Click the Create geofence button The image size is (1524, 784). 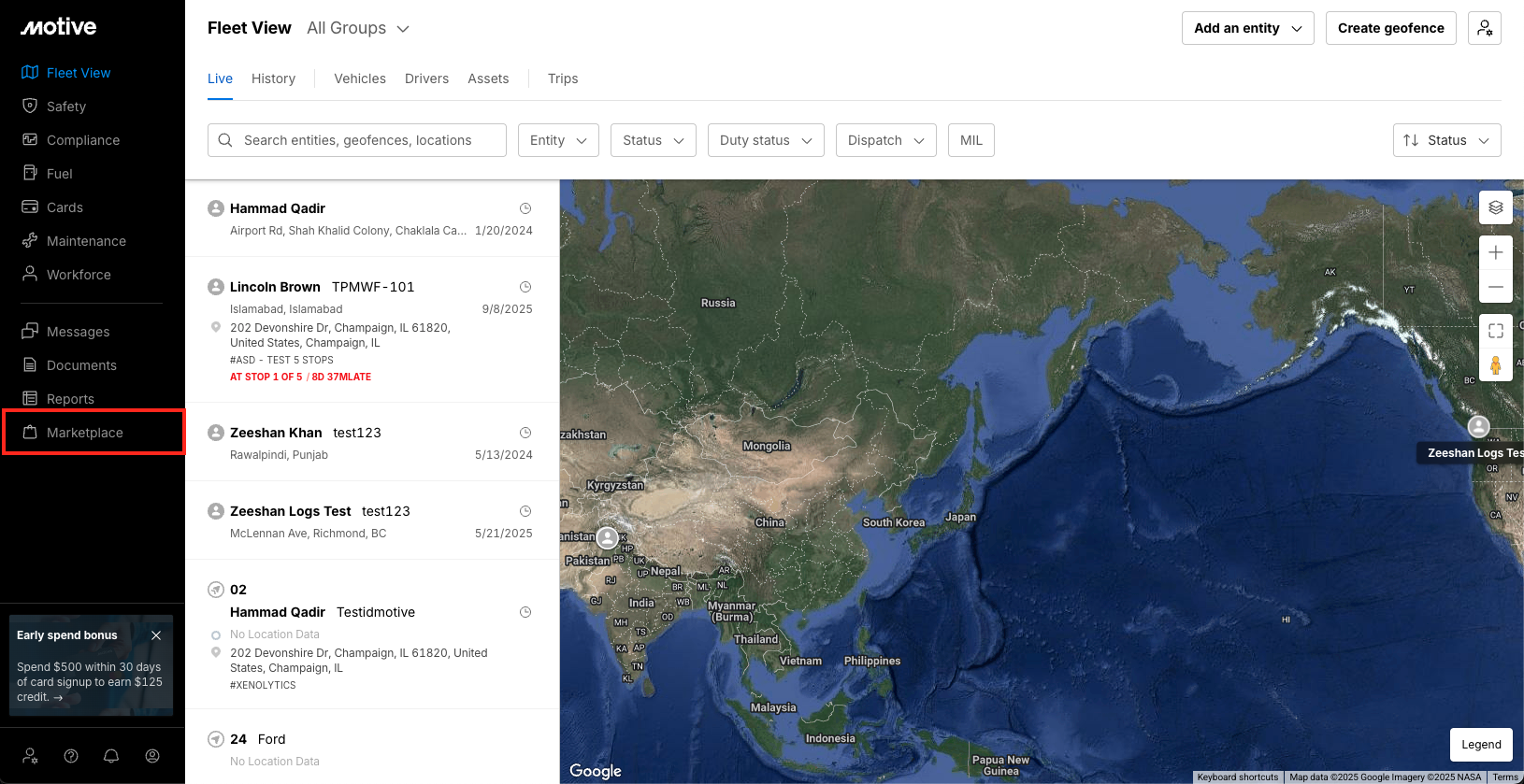[1390, 28]
